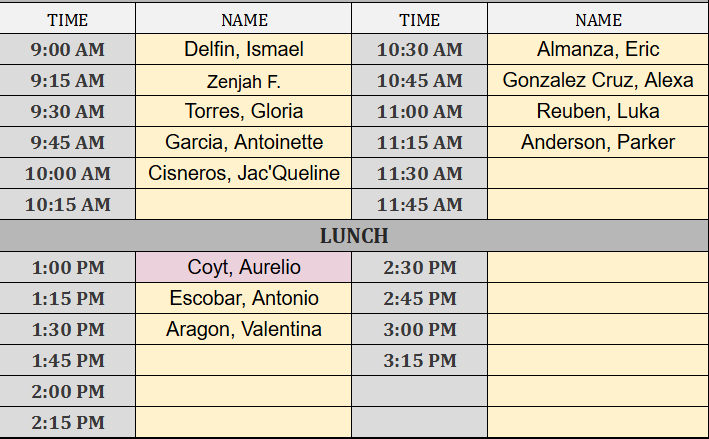Click the empty name cell beside 2:30 PM
This screenshot has width=709, height=439.
point(598,267)
